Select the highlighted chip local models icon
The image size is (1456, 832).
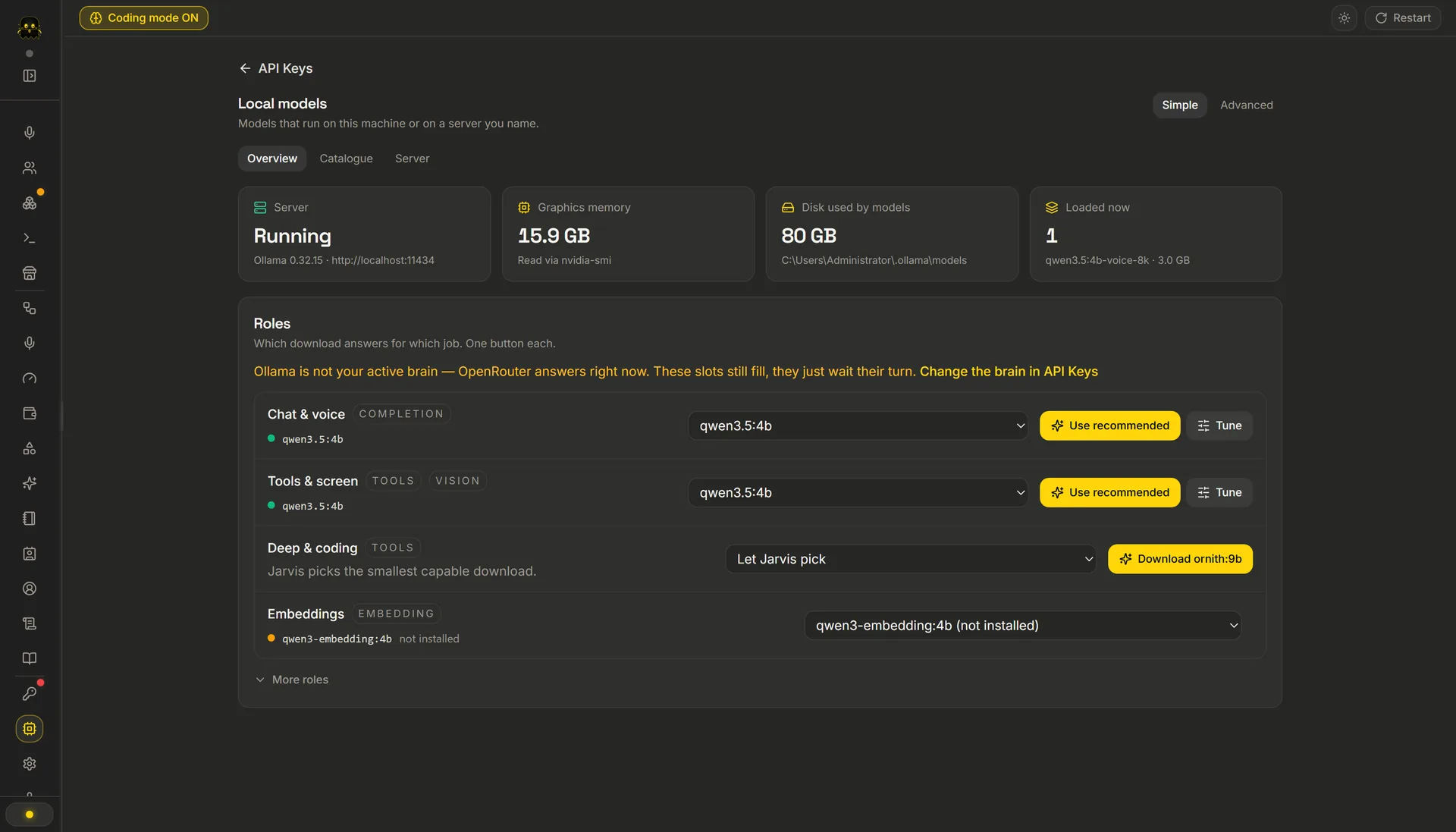click(30, 729)
